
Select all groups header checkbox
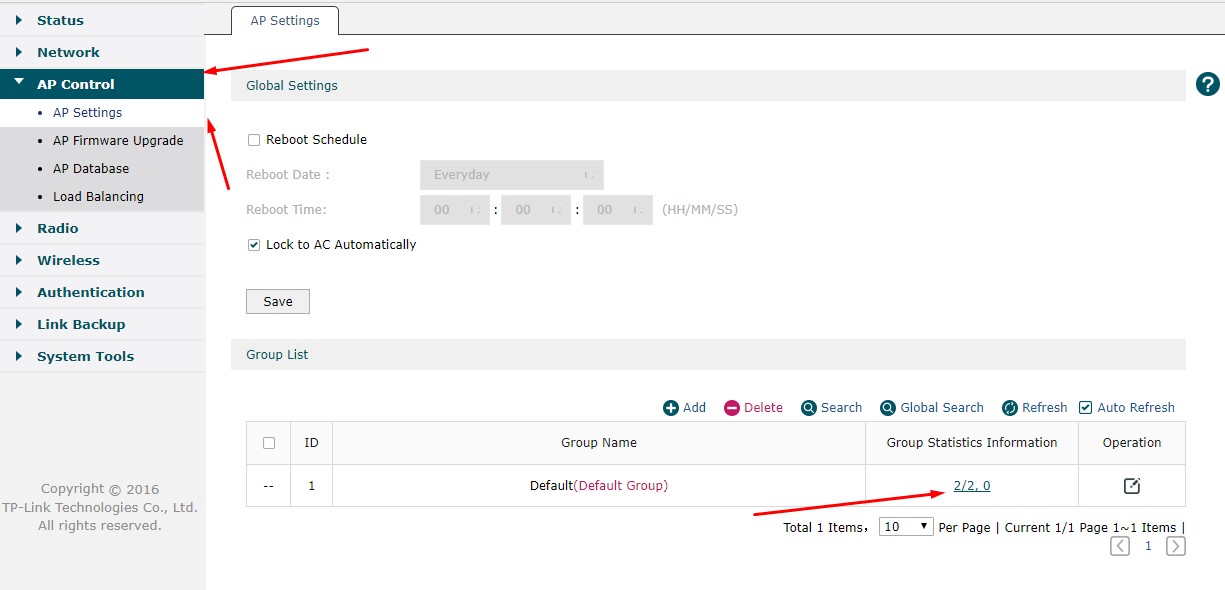click(x=268, y=443)
